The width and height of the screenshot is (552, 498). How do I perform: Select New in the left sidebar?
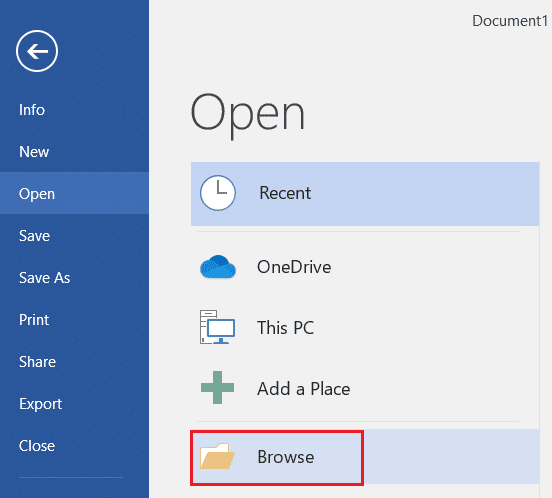(x=34, y=152)
